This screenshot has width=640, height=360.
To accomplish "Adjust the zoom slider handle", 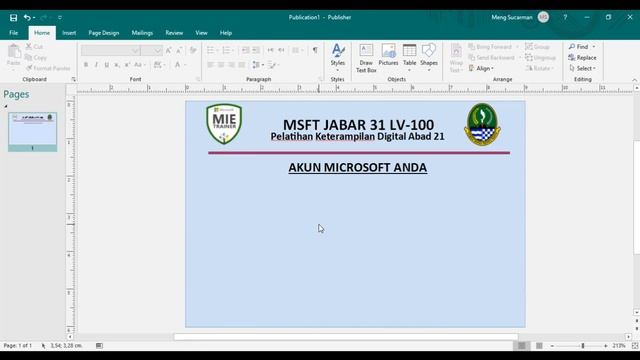I will coord(582,346).
